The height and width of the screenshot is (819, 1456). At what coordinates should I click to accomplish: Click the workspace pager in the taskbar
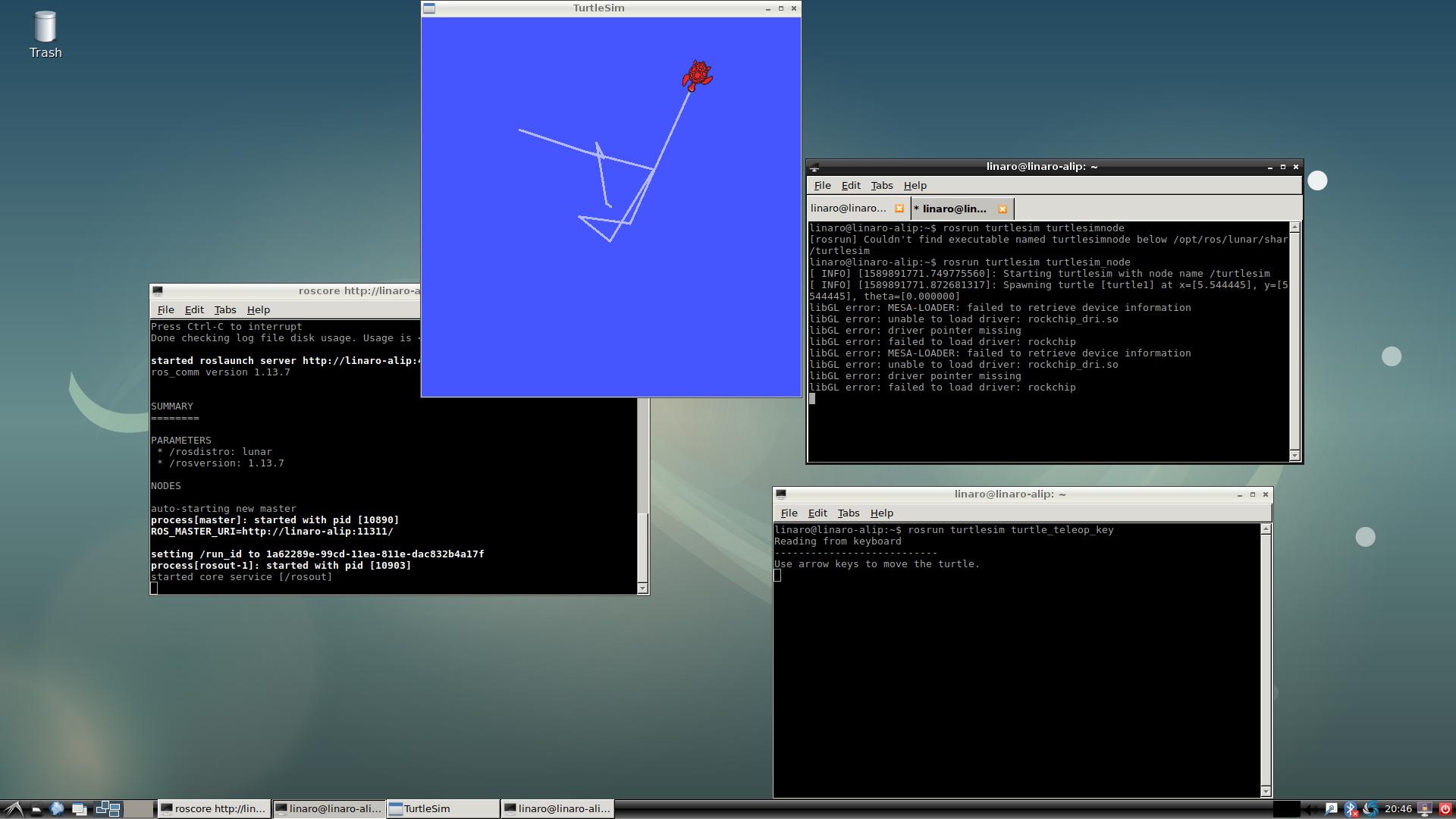point(108,809)
